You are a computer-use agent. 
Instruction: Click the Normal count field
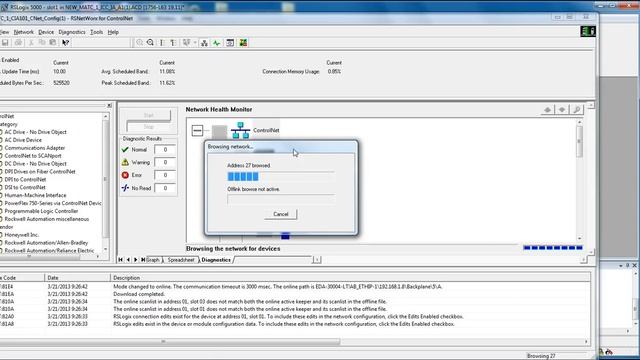pyautogui.click(x=165, y=150)
